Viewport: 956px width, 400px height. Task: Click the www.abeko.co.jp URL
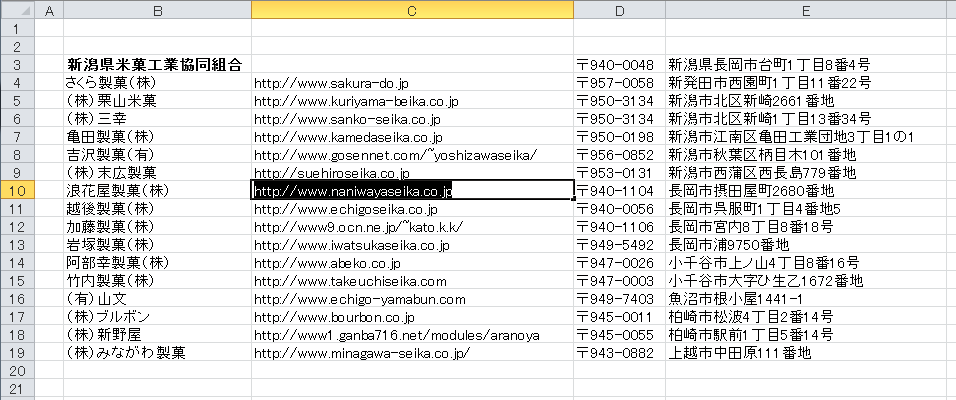[x=327, y=263]
